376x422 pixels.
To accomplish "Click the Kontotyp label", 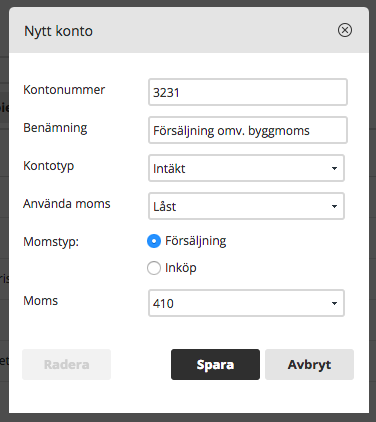I will coord(49,166).
